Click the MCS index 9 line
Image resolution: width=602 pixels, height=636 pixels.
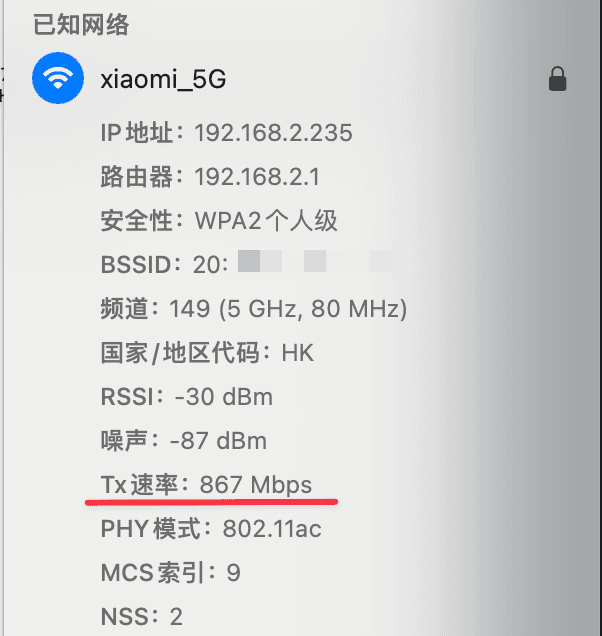click(x=170, y=573)
